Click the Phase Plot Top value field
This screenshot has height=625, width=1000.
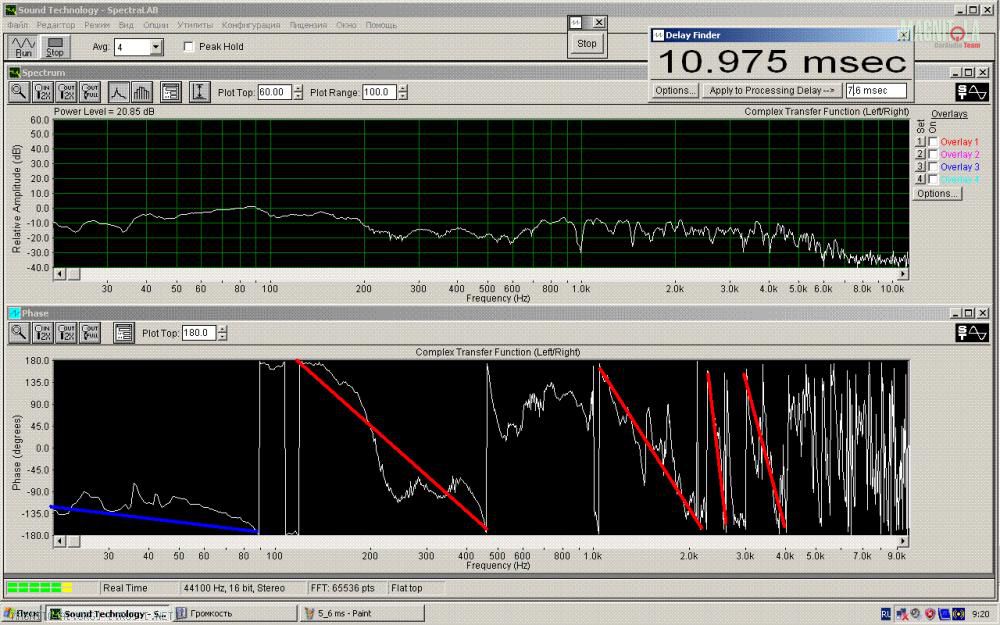199,333
